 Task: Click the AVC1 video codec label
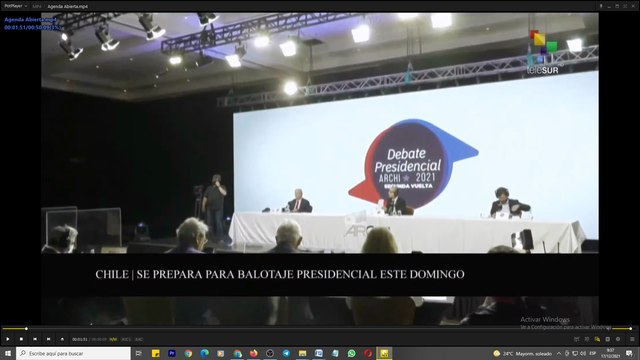click(x=126, y=339)
